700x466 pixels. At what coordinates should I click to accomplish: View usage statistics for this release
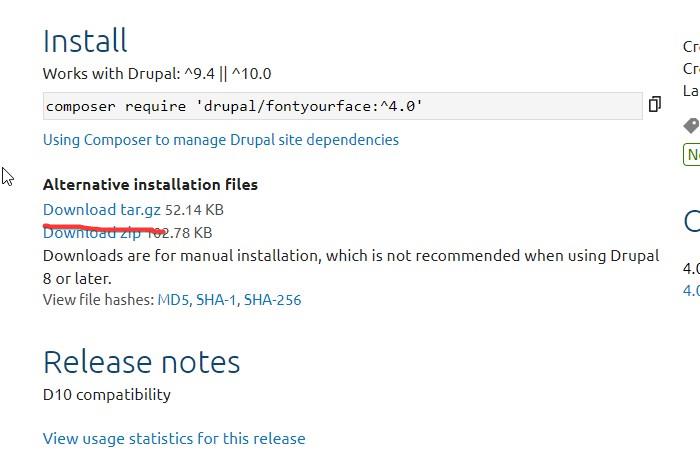coord(174,439)
